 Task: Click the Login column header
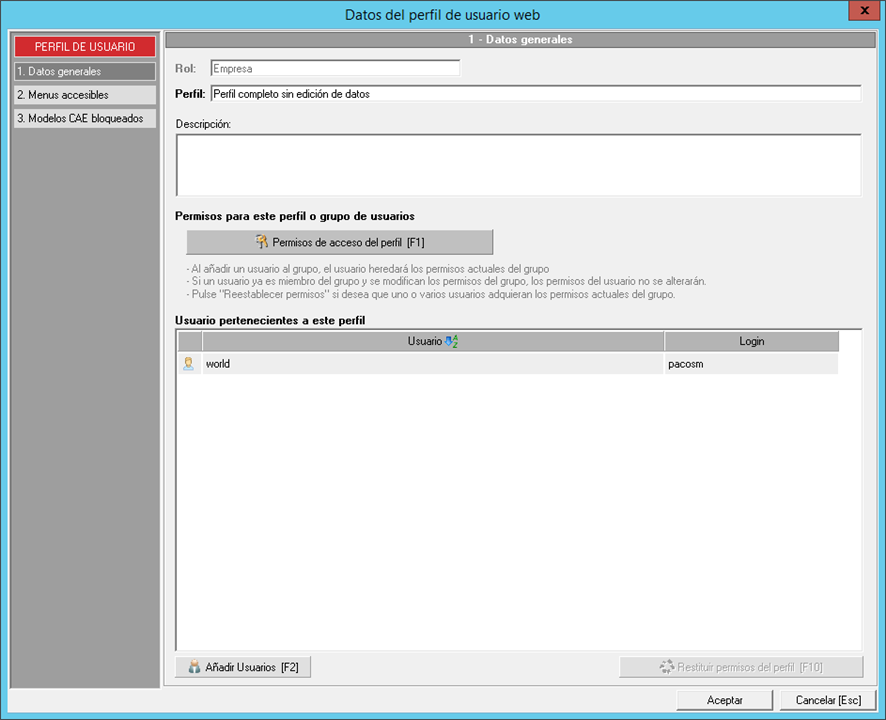(x=751, y=342)
